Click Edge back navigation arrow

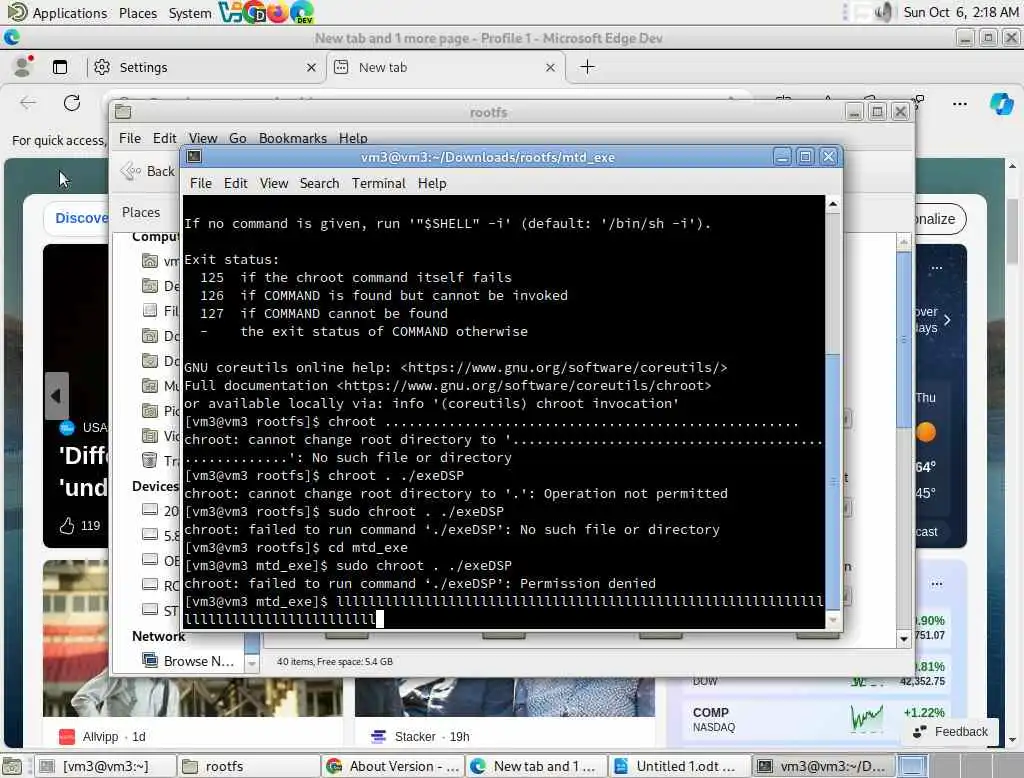(x=28, y=103)
